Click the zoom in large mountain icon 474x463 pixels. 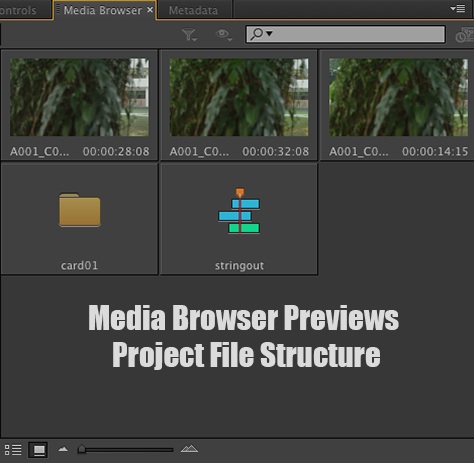point(189,449)
